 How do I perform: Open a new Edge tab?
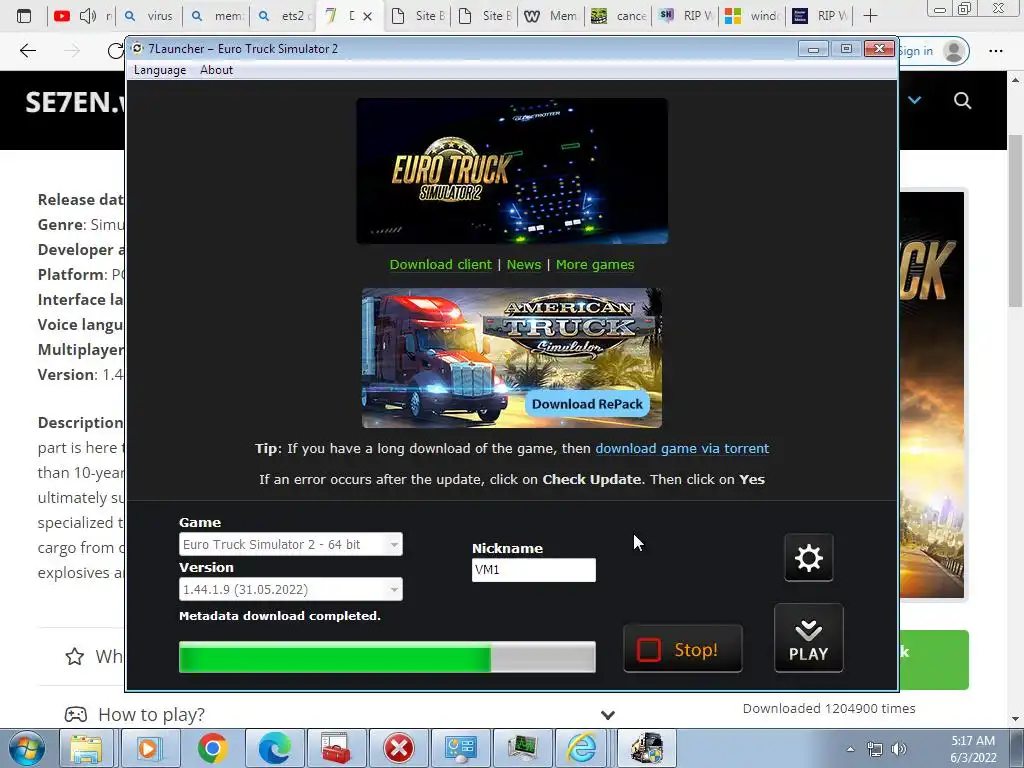pos(871,16)
